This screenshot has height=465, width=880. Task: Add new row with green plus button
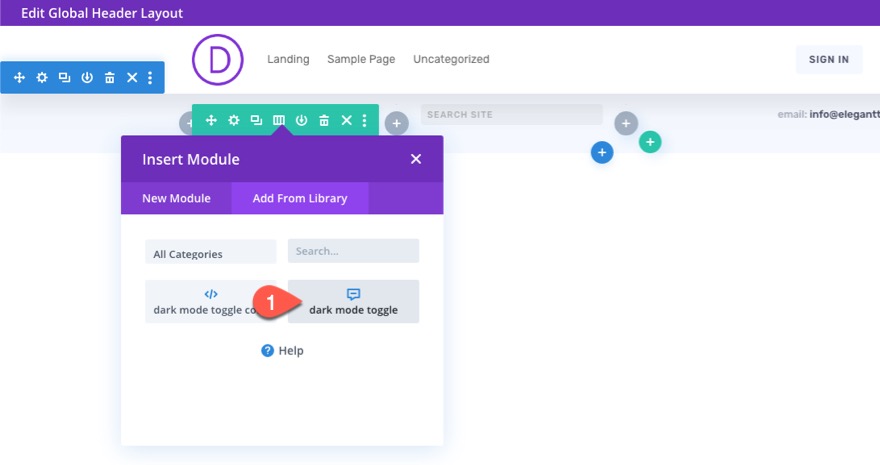coord(650,142)
